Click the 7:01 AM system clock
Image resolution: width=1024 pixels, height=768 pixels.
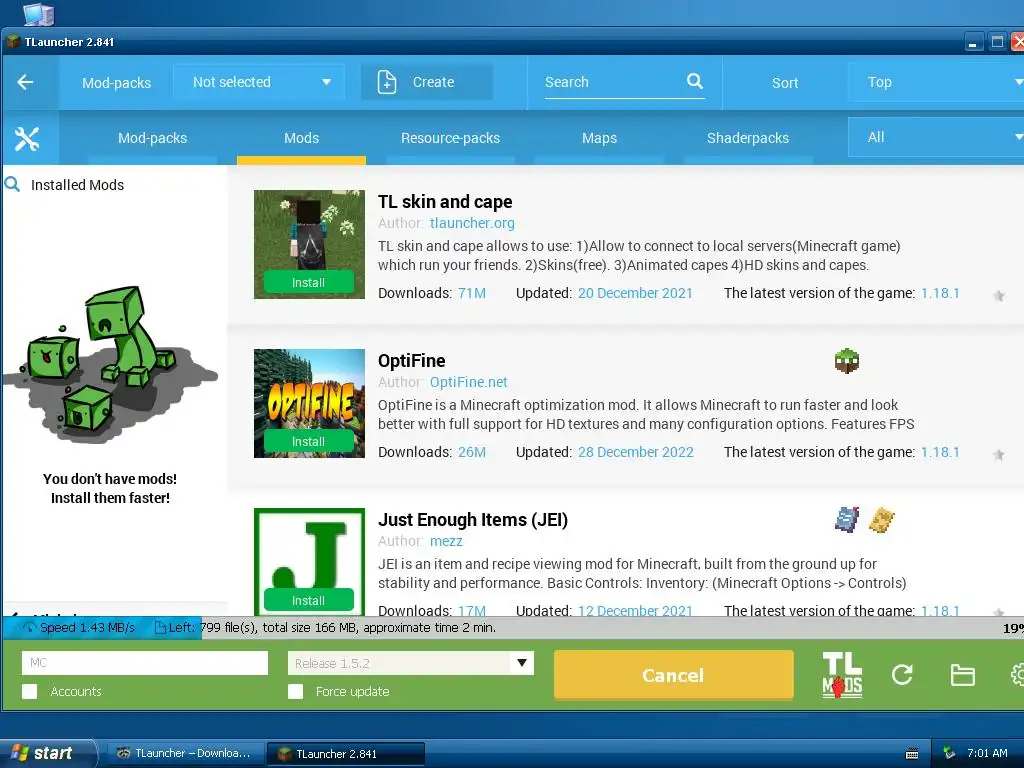[987, 753]
